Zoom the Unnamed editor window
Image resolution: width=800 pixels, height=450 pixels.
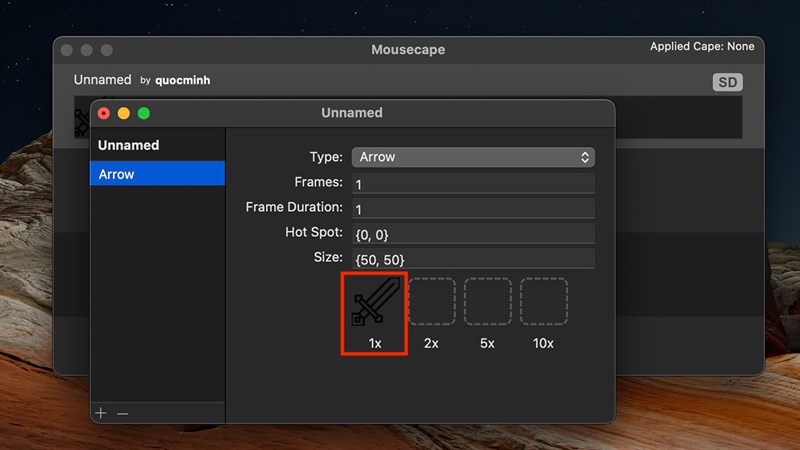click(144, 113)
